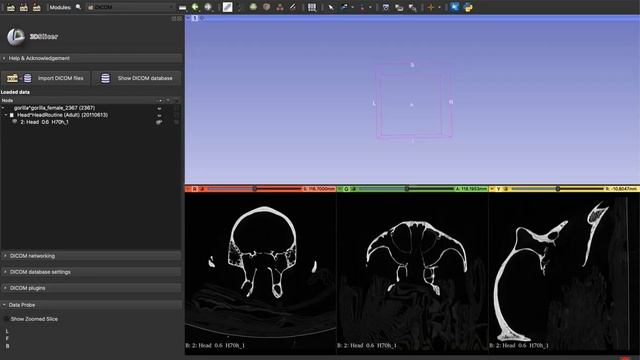Collapse gorilla_female_2367 patient tree node
Screen dimensions: 640x360
coord(3,108)
